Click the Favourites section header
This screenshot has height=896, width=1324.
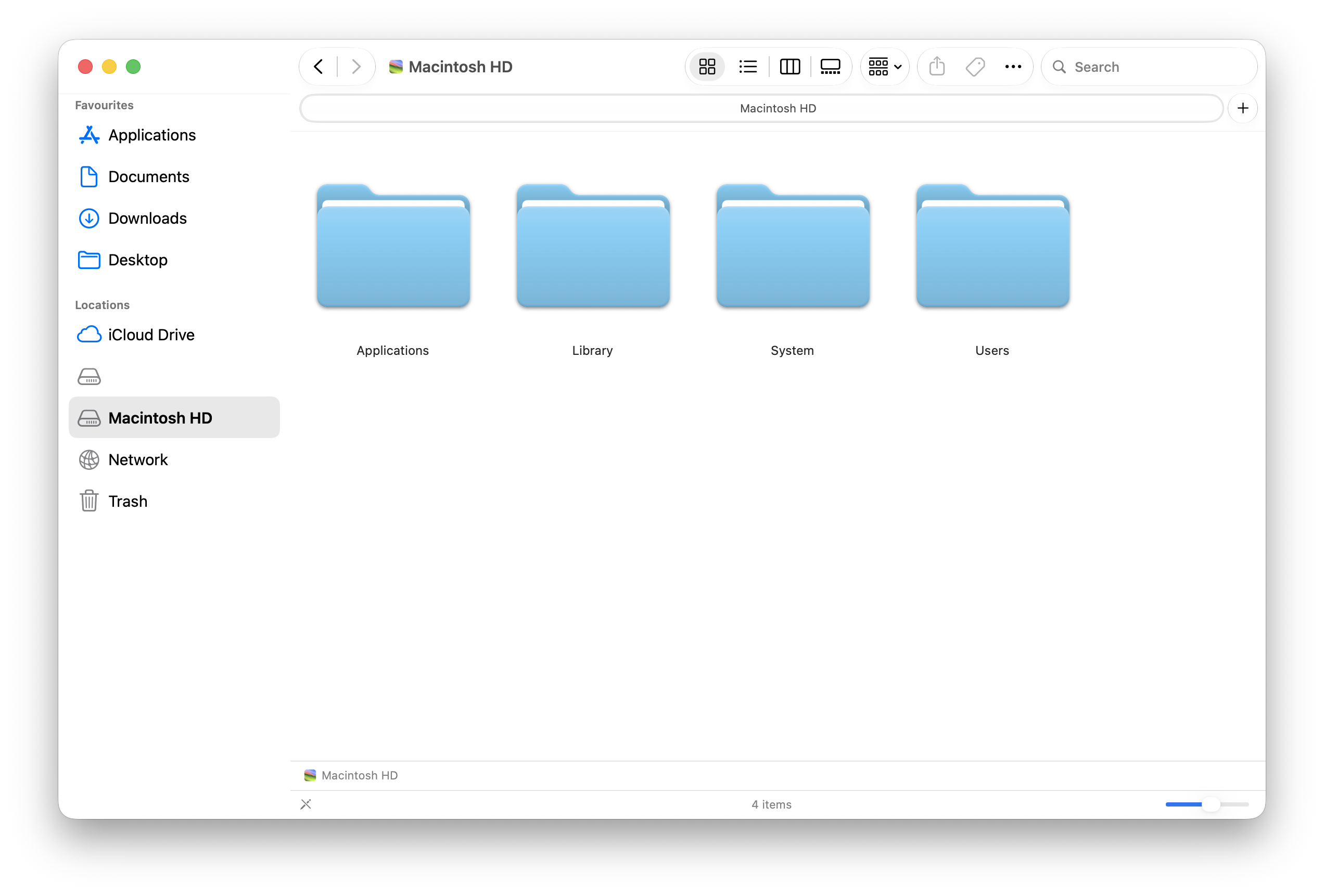(104, 106)
